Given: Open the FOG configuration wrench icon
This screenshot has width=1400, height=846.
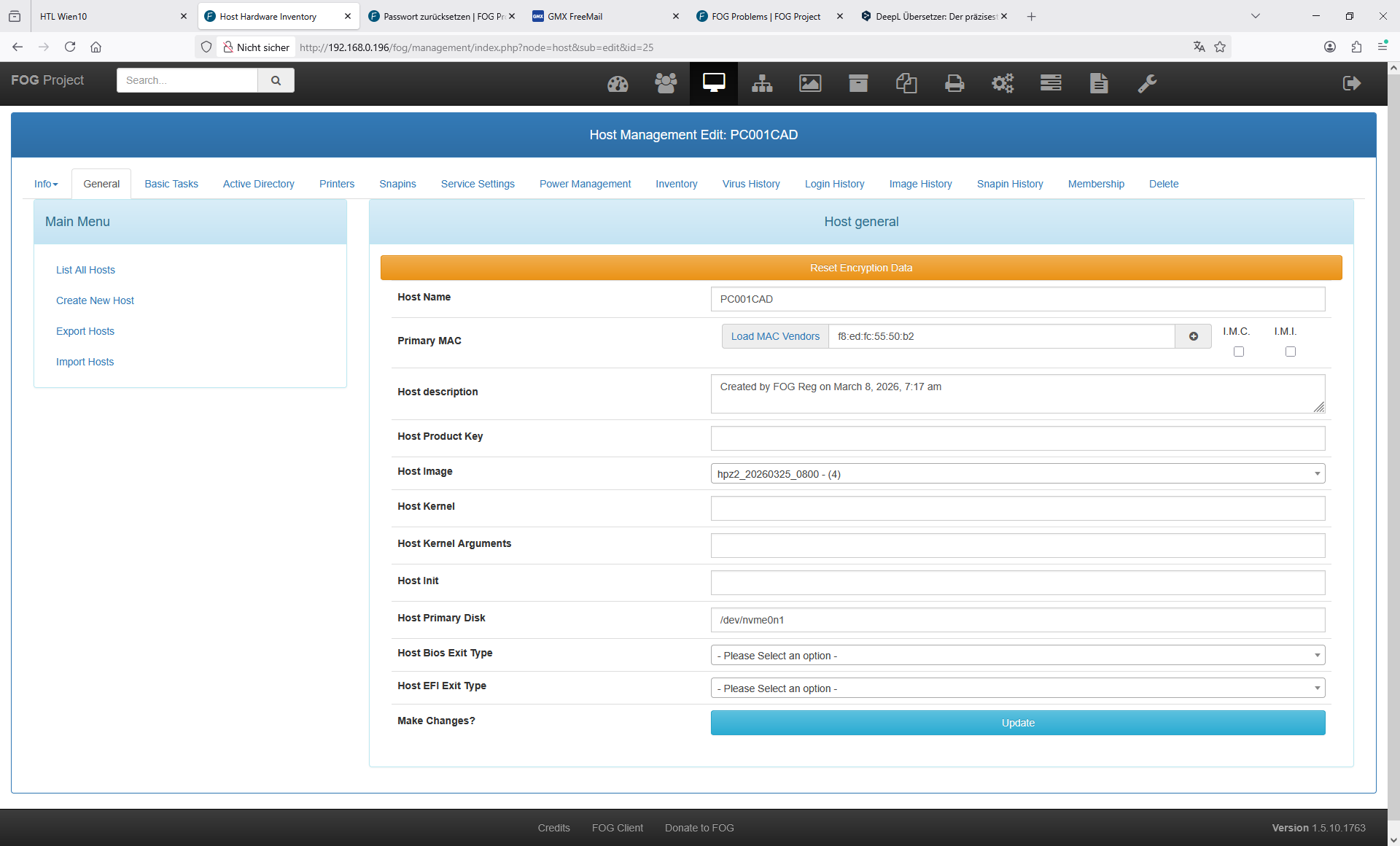Looking at the screenshot, I should (1147, 84).
